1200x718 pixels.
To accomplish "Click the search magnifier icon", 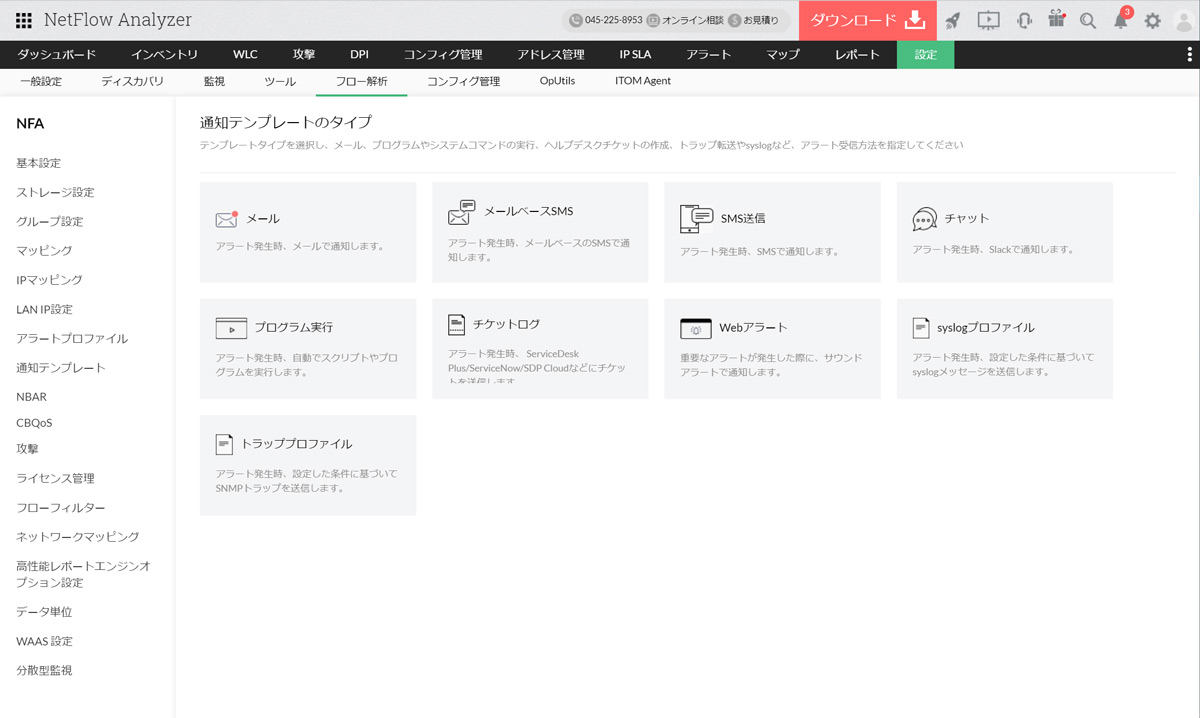I will [x=1088, y=20].
